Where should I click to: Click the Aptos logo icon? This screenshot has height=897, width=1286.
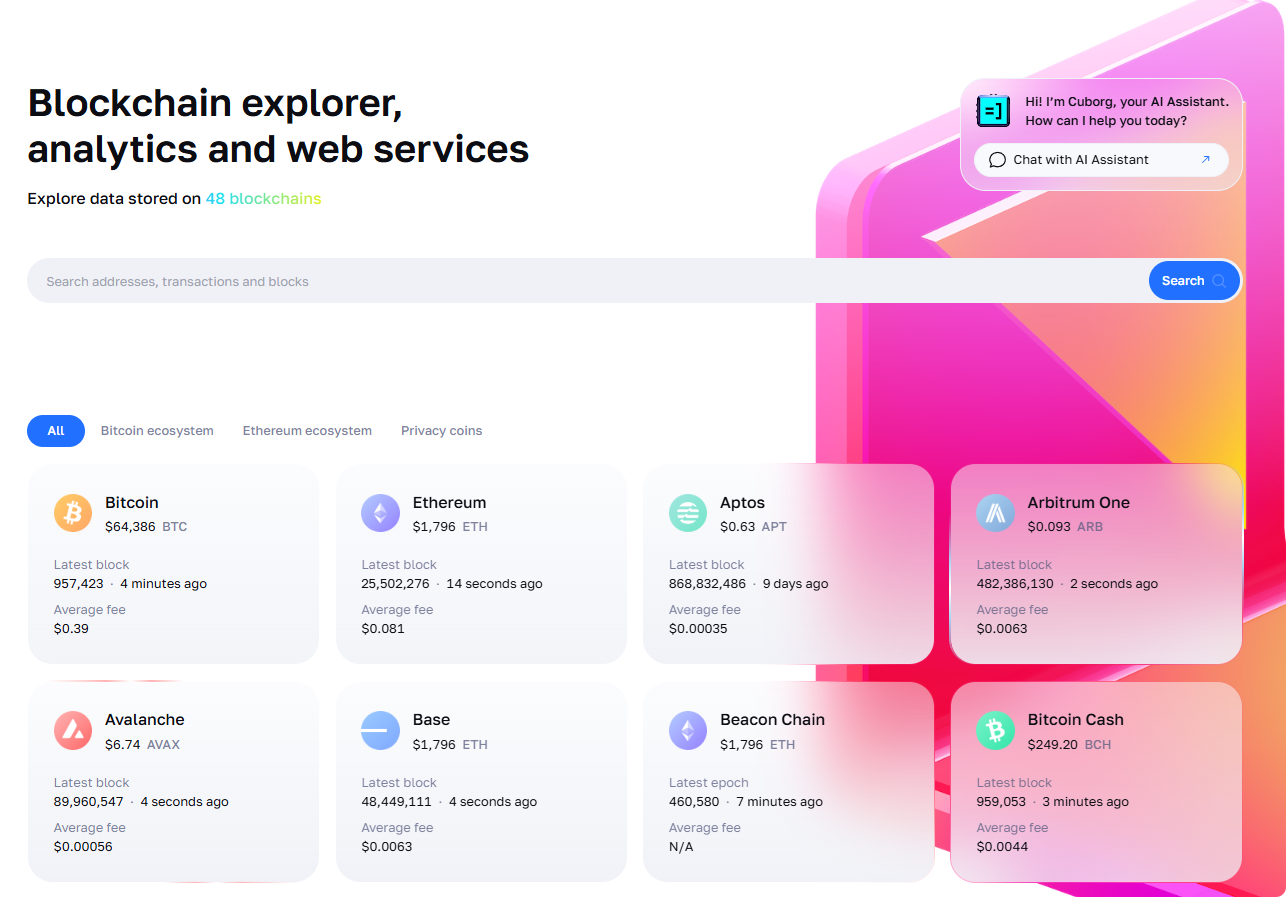pyautogui.click(x=688, y=513)
